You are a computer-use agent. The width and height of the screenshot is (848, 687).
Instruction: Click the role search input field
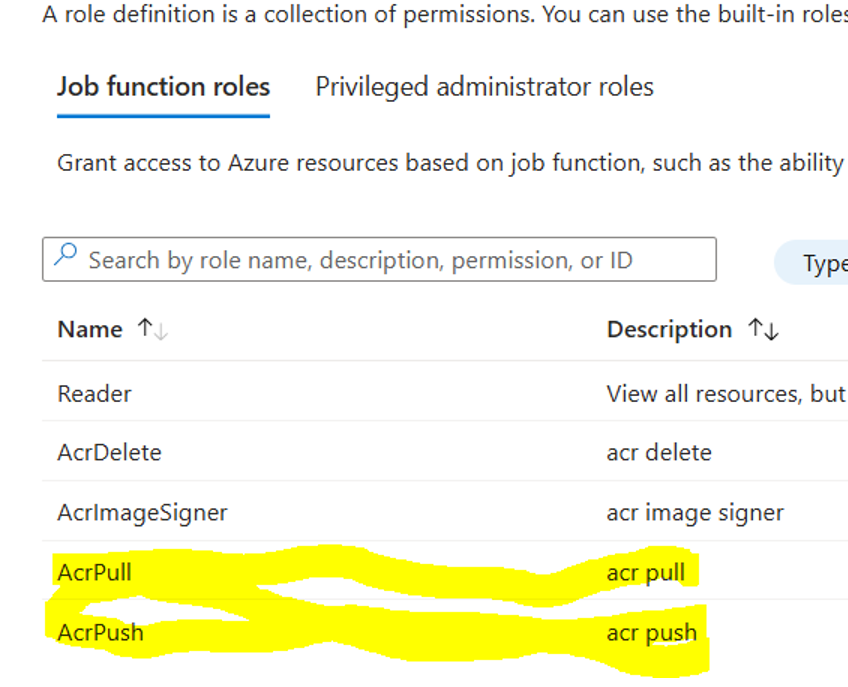click(x=380, y=259)
